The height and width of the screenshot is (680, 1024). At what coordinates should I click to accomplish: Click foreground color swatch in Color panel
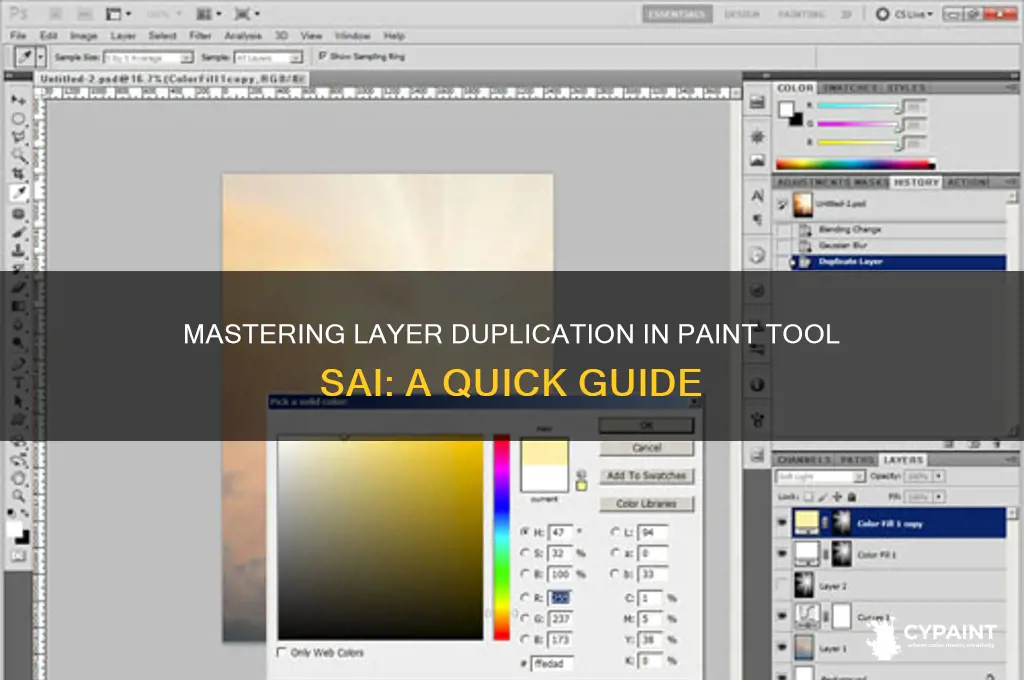[x=787, y=110]
